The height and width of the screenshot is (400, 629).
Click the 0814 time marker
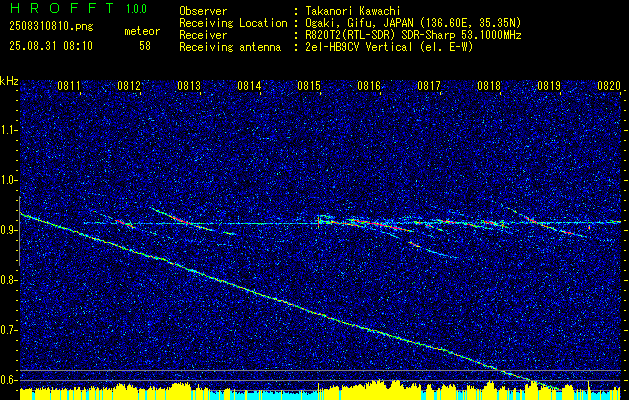(249, 86)
